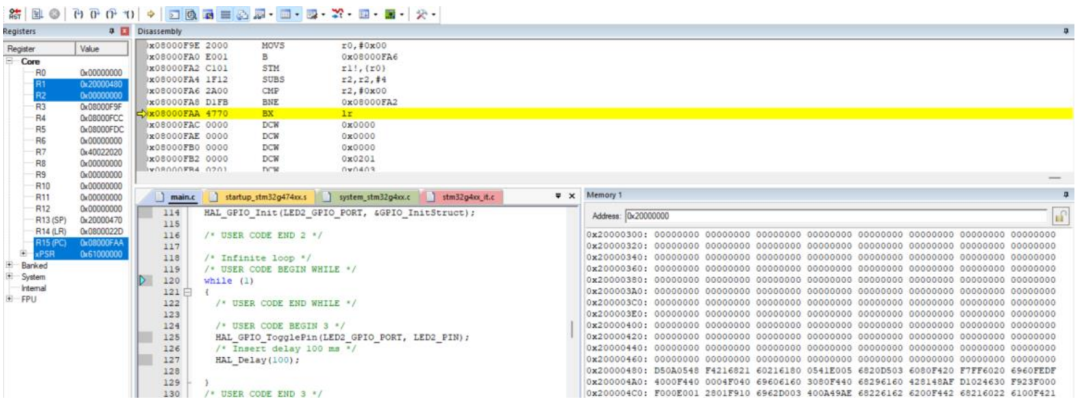Step into one line with Step icon
Image resolution: width=1080 pixels, height=399 pixels.
click(79, 13)
